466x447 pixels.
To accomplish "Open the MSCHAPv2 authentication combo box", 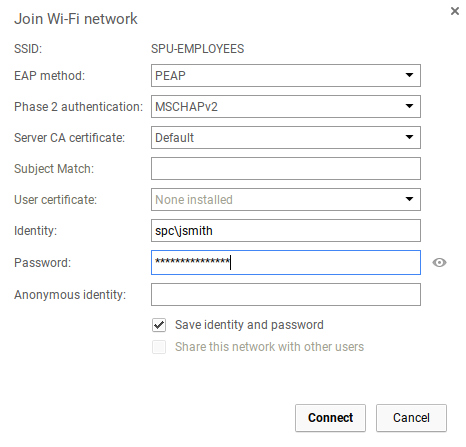I will point(286,106).
